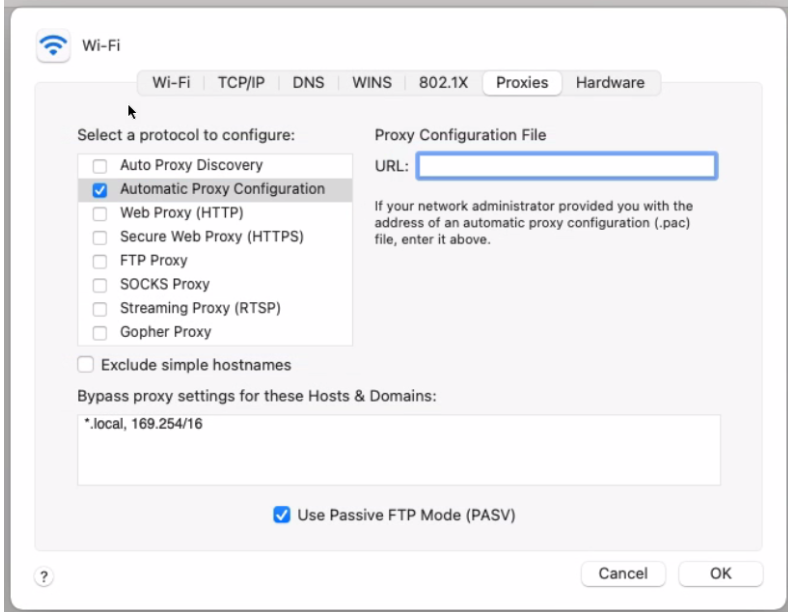The image size is (788, 612).
Task: Enable the FTP Proxy checkbox
Action: pyautogui.click(x=99, y=261)
